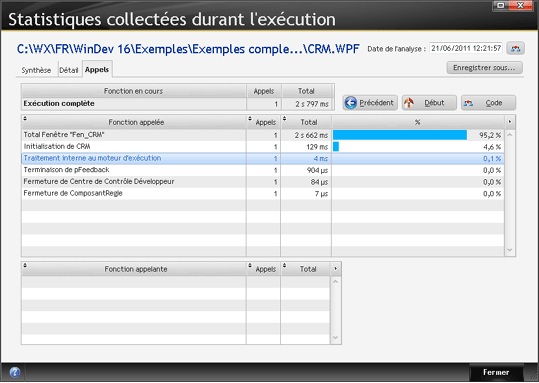The width and height of the screenshot is (539, 383).
Task: Switch to the Synthèse tab
Action: tap(36, 70)
